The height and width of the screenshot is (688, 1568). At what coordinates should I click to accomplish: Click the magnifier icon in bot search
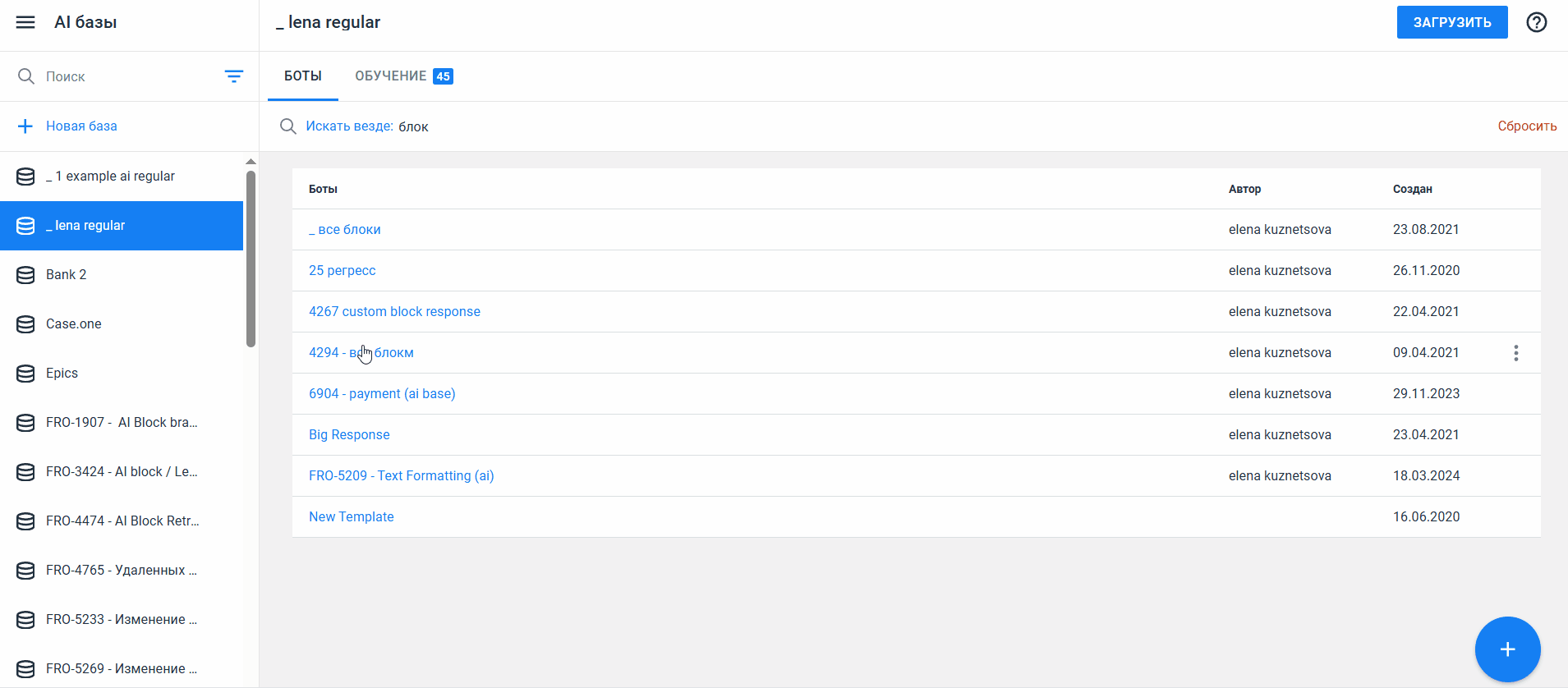[x=287, y=126]
